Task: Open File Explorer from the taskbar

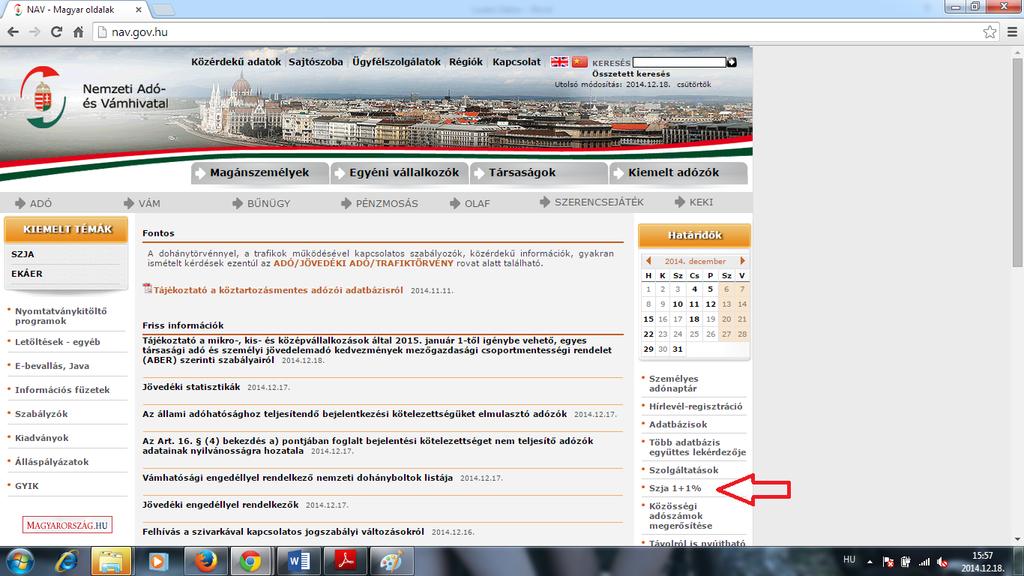Action: click(111, 562)
